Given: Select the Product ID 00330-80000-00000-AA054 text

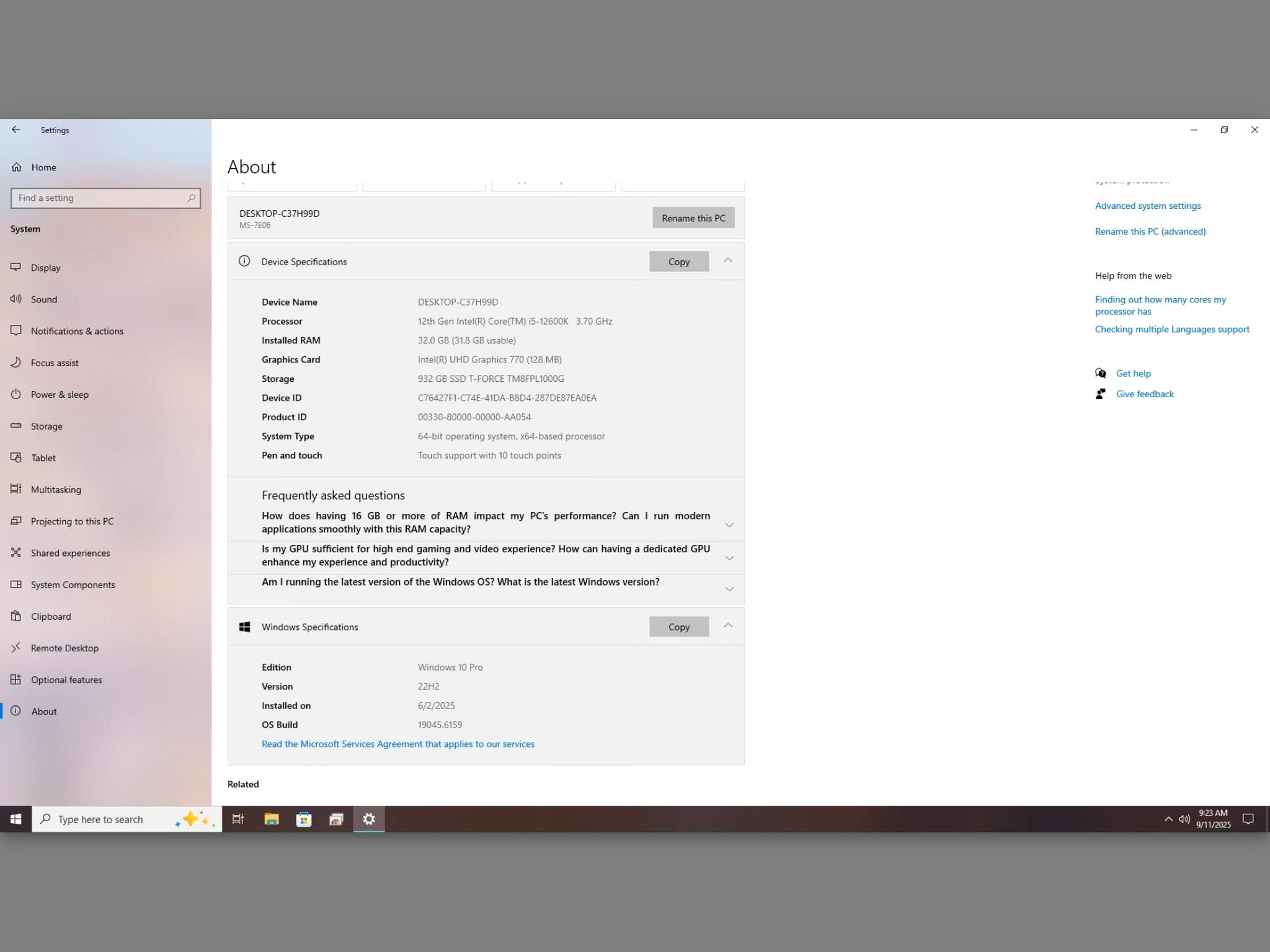Looking at the screenshot, I should (474, 417).
